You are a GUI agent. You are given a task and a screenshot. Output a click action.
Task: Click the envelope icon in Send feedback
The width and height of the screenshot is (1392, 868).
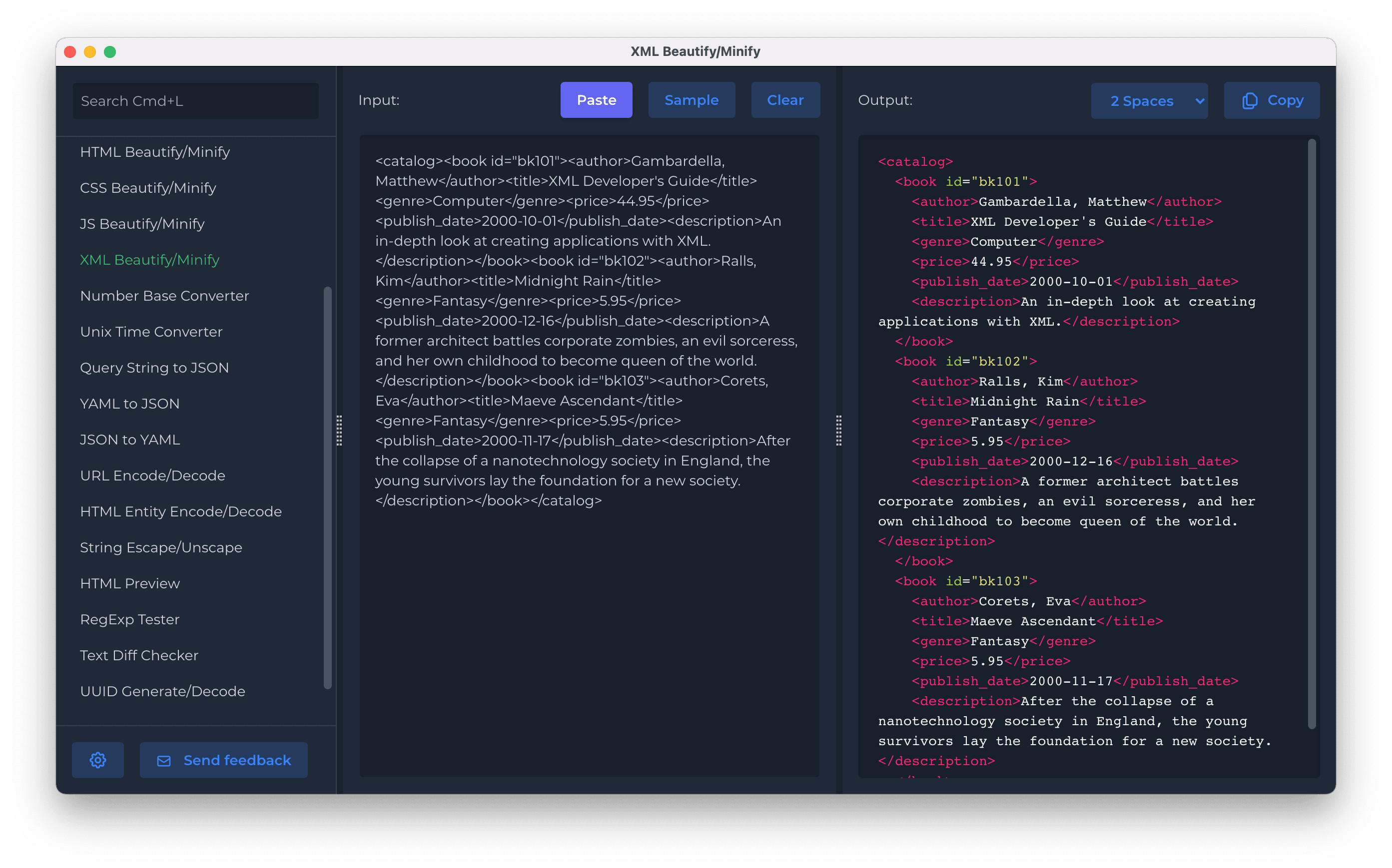click(x=164, y=760)
